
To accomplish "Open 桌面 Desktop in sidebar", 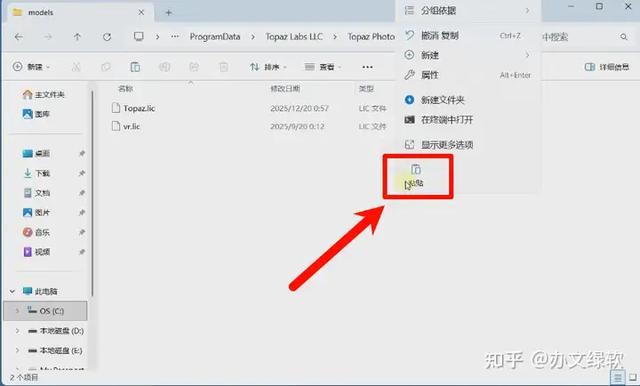I will click(x=36, y=153).
